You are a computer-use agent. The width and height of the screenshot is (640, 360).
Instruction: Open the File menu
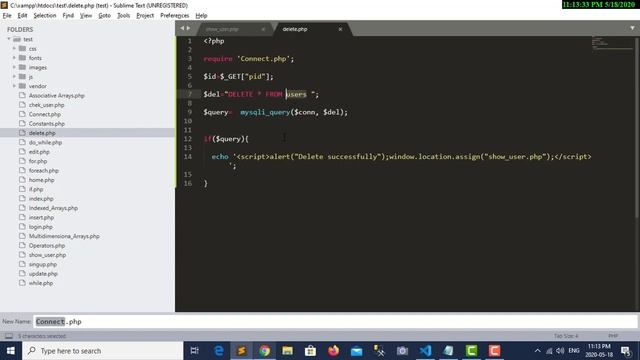pyautogui.click(x=7, y=16)
